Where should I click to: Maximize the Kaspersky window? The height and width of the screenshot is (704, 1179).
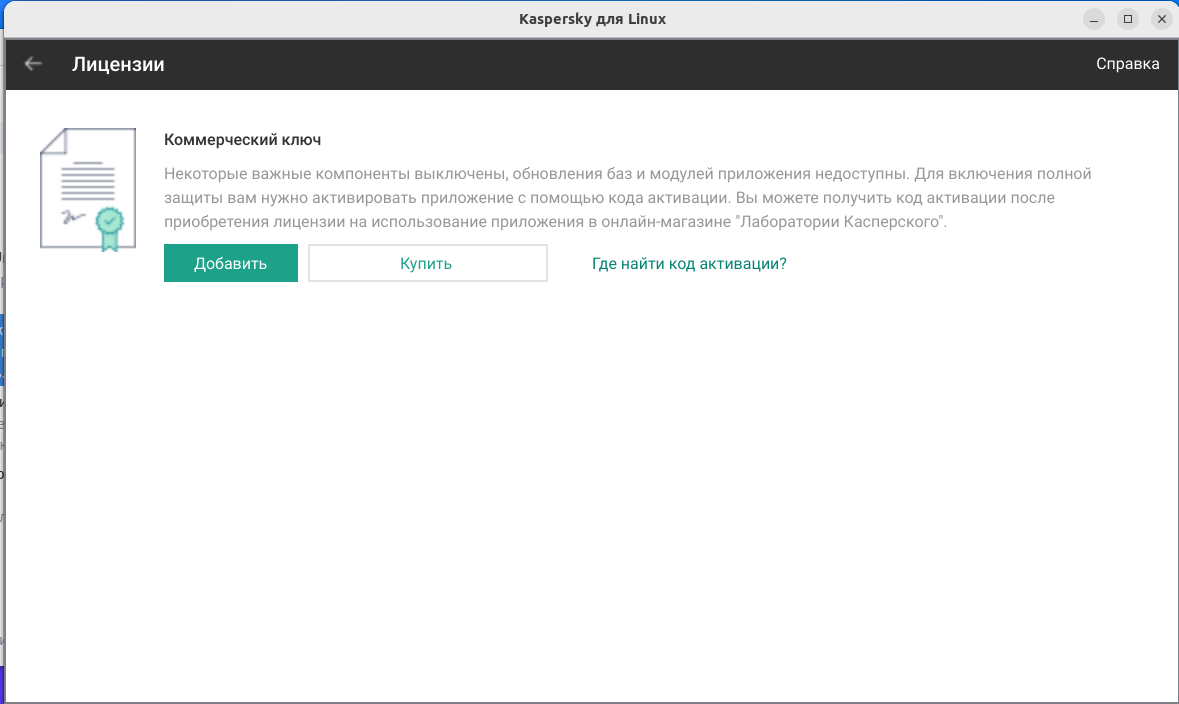pos(1128,20)
